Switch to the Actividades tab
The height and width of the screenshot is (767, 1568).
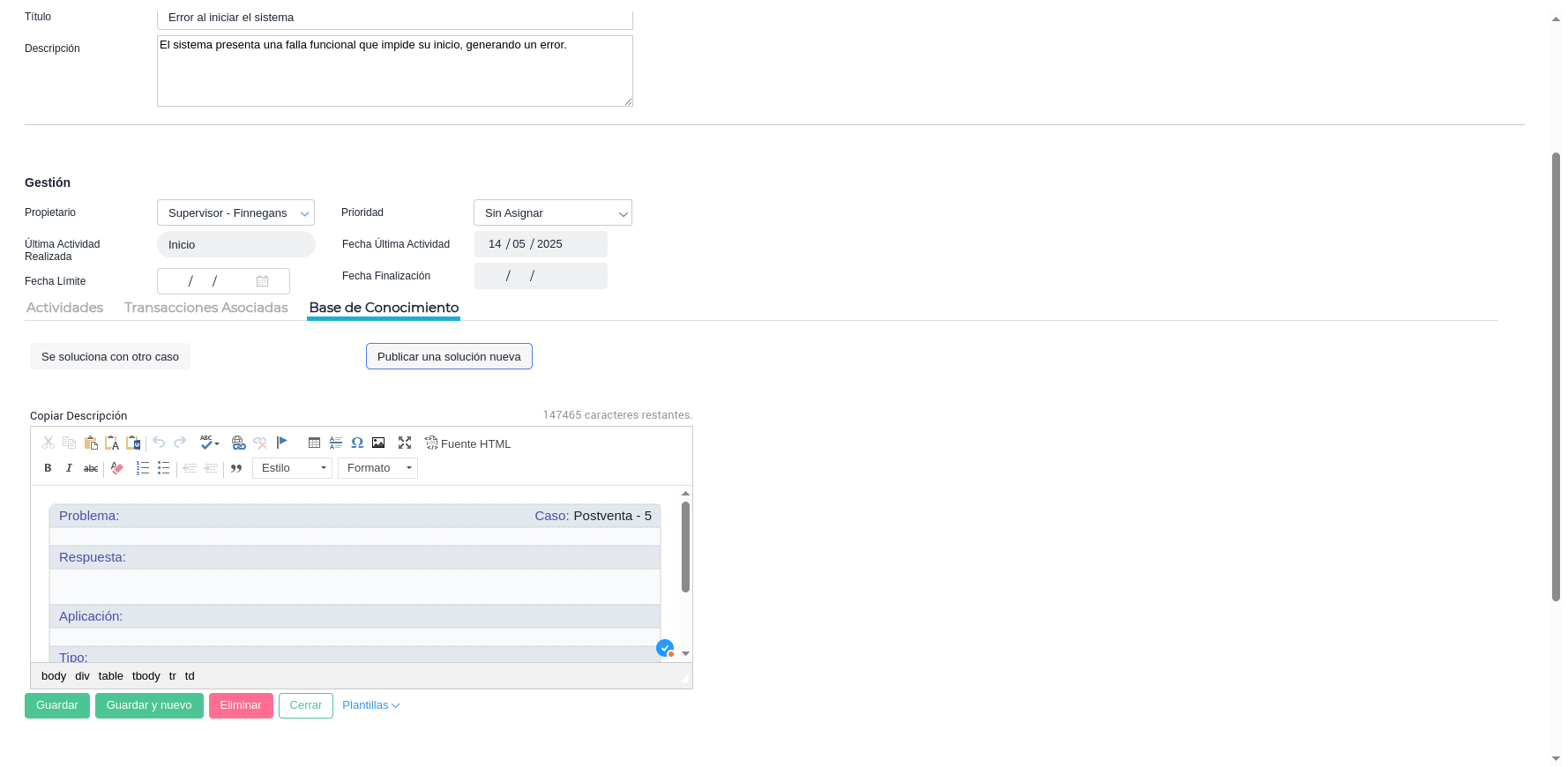[64, 308]
